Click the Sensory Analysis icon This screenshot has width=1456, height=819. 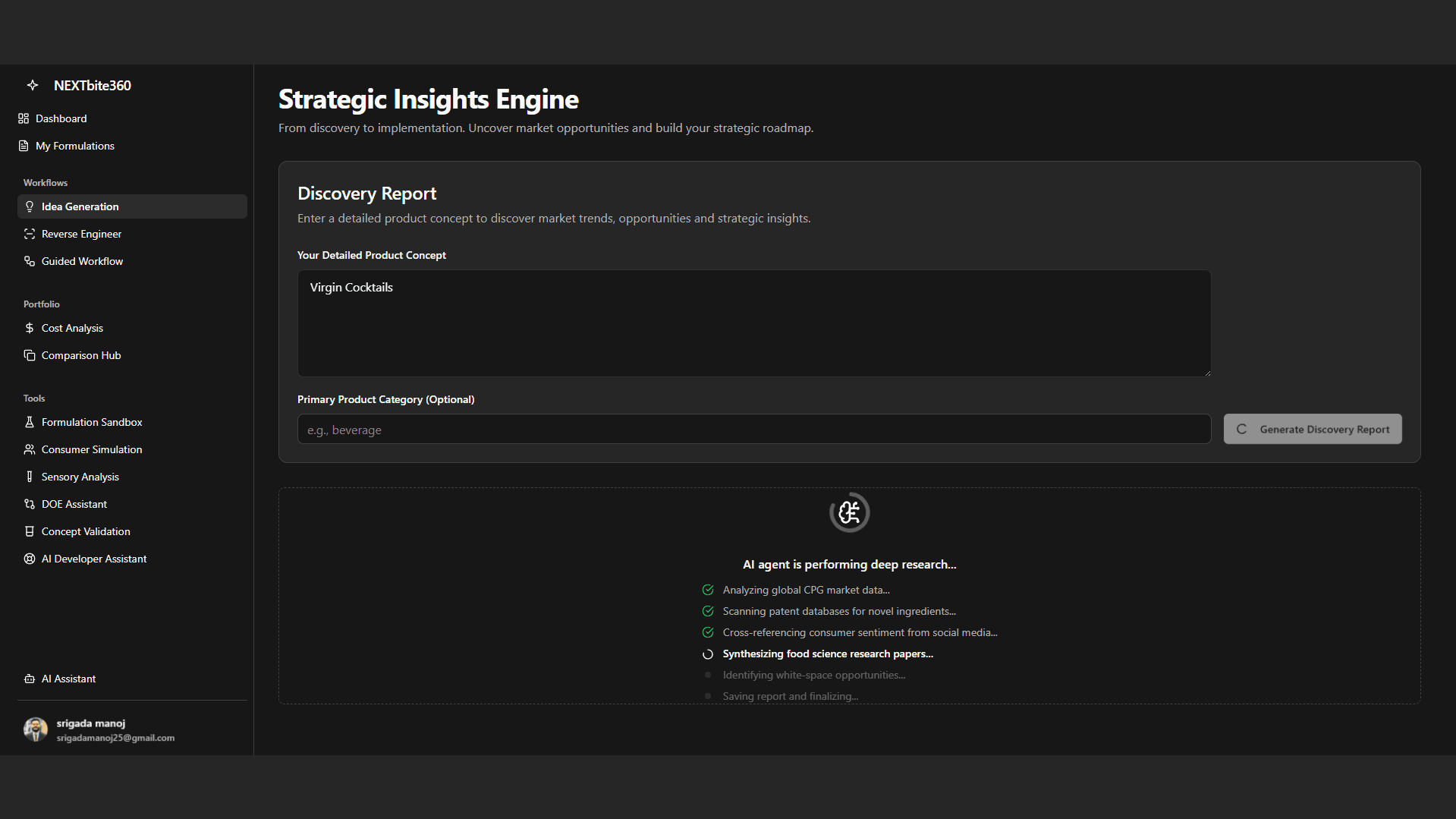[30, 477]
